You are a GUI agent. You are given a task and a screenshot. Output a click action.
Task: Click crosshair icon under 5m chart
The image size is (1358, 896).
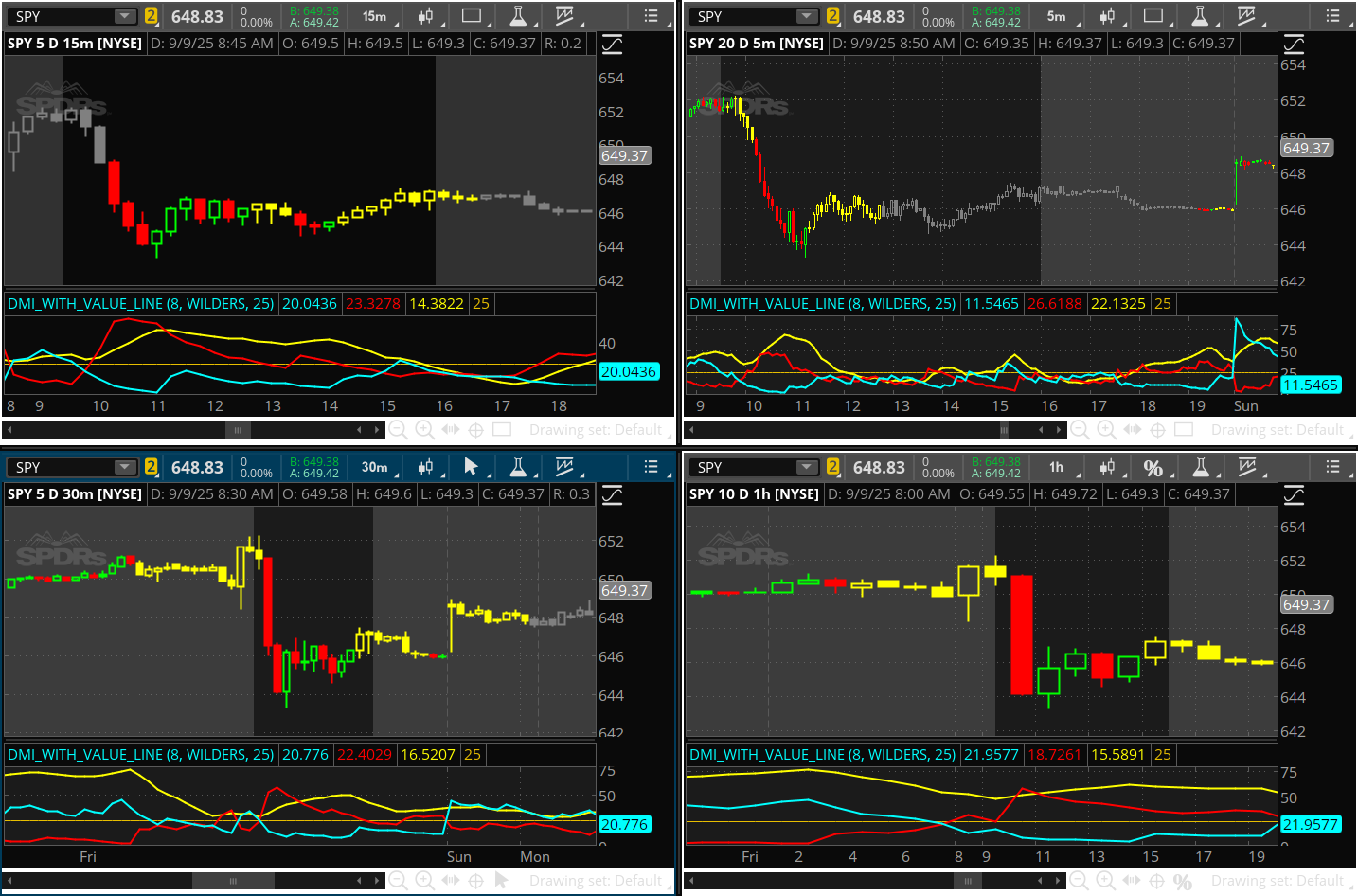tap(1157, 430)
